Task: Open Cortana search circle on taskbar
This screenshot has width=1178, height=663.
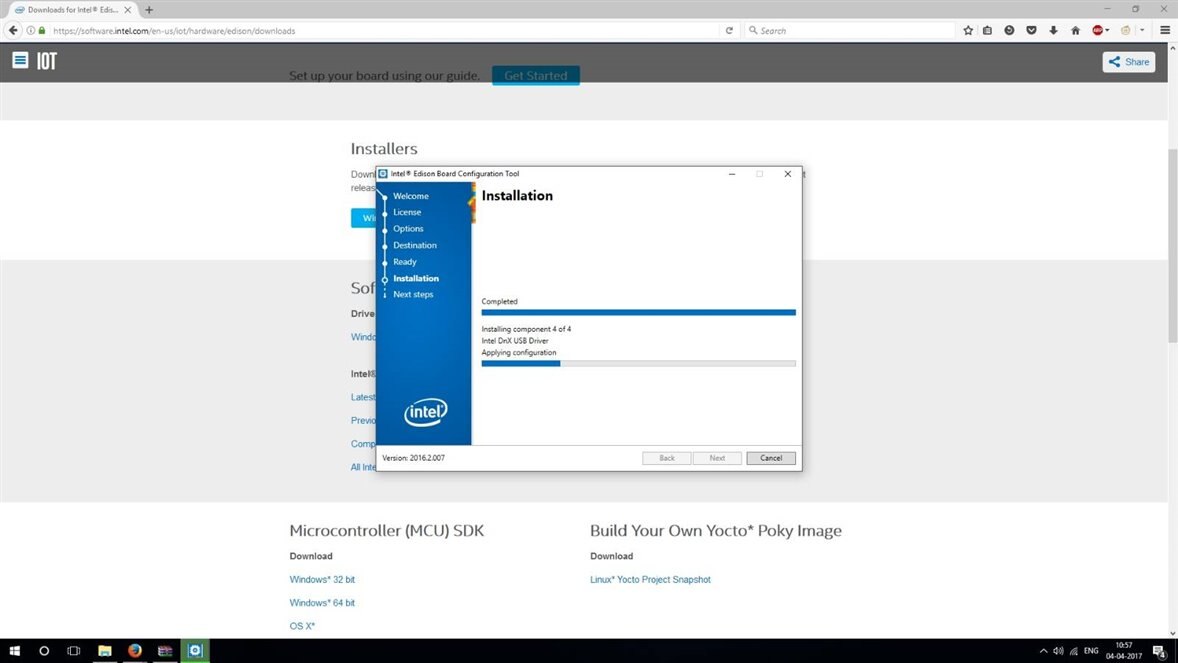Action: [x=44, y=651]
